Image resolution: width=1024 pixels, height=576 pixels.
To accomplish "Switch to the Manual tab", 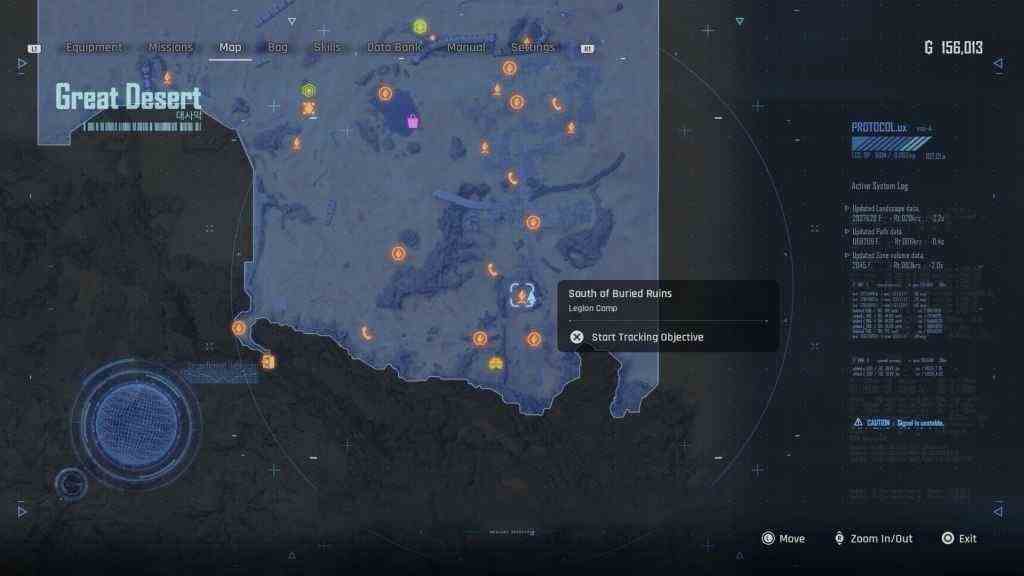I will tap(466, 47).
